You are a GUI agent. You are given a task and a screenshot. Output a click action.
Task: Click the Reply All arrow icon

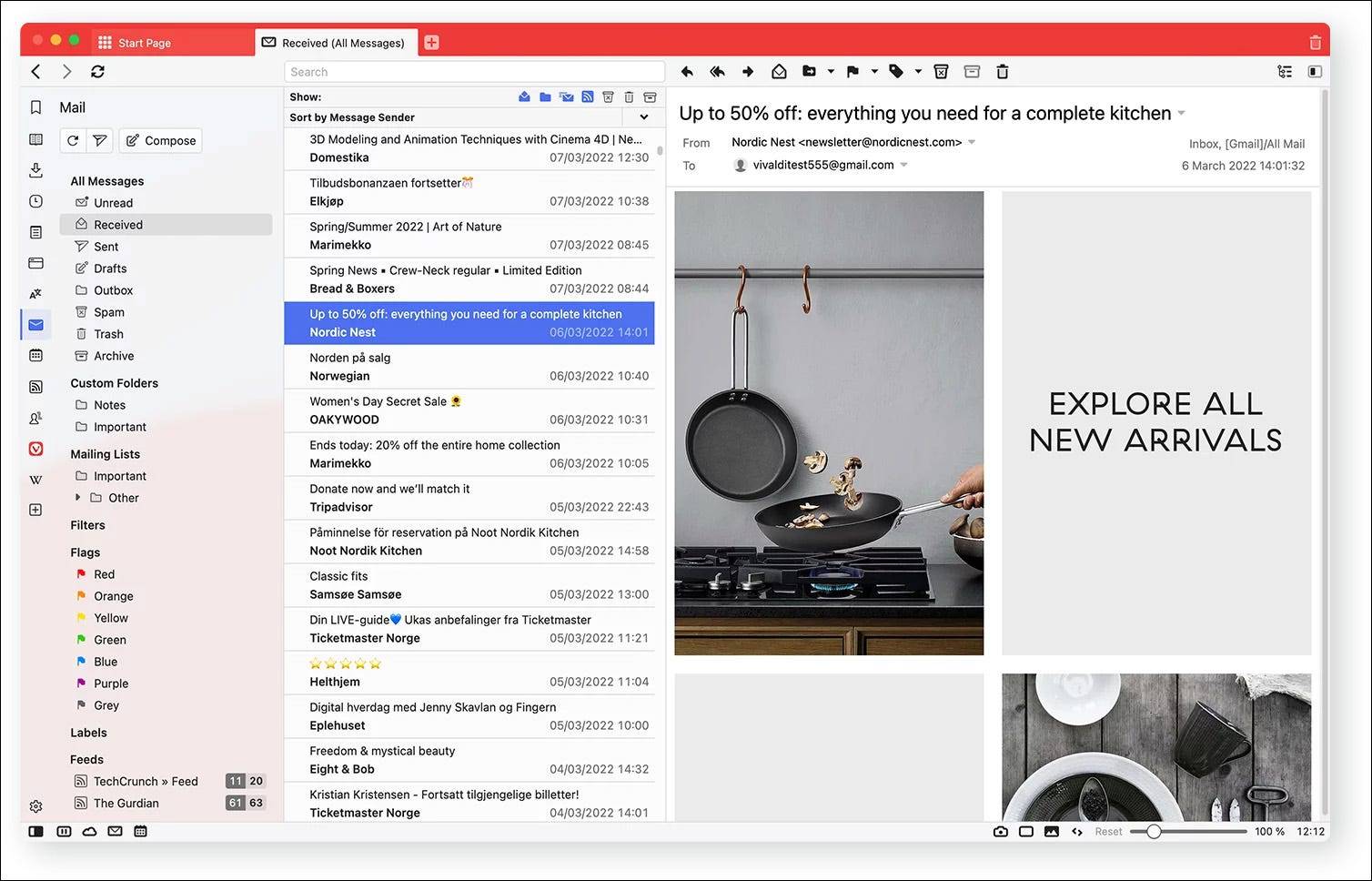tap(717, 72)
